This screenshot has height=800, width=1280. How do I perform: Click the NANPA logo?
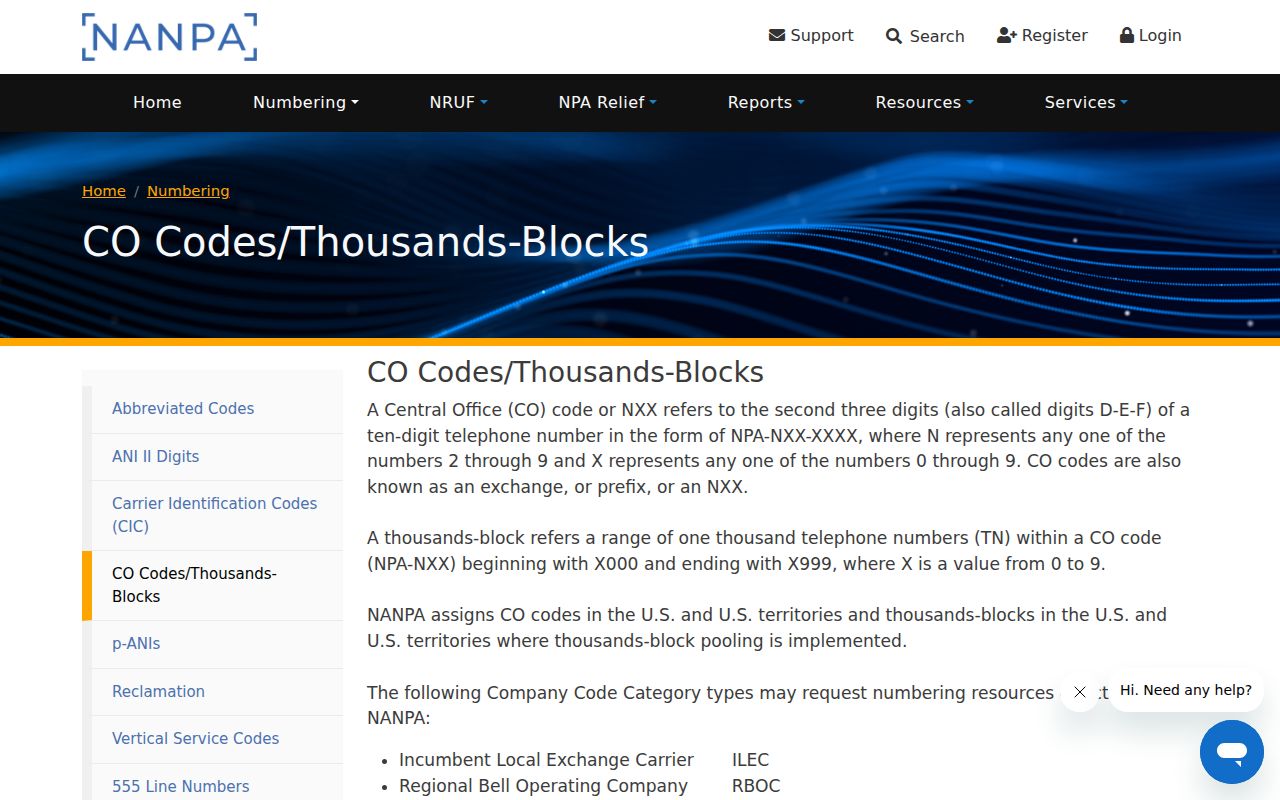coord(170,37)
